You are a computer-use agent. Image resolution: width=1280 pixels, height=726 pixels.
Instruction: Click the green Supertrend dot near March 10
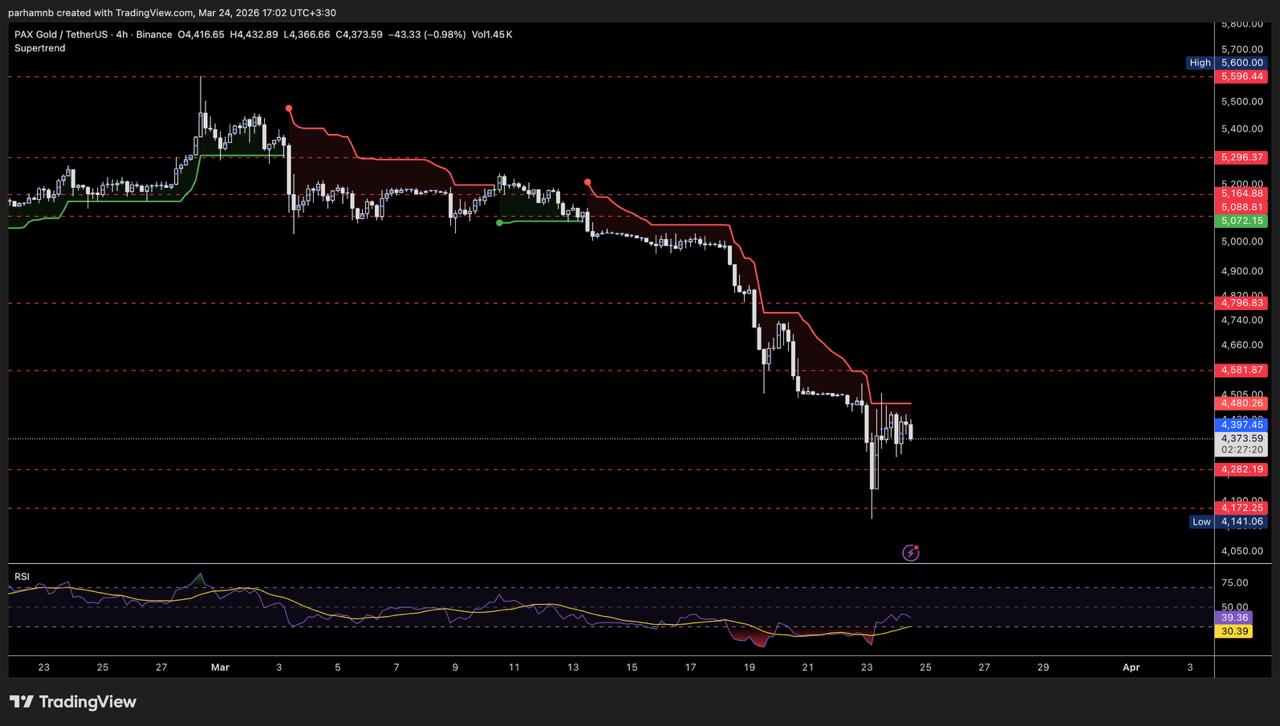[x=499, y=223]
